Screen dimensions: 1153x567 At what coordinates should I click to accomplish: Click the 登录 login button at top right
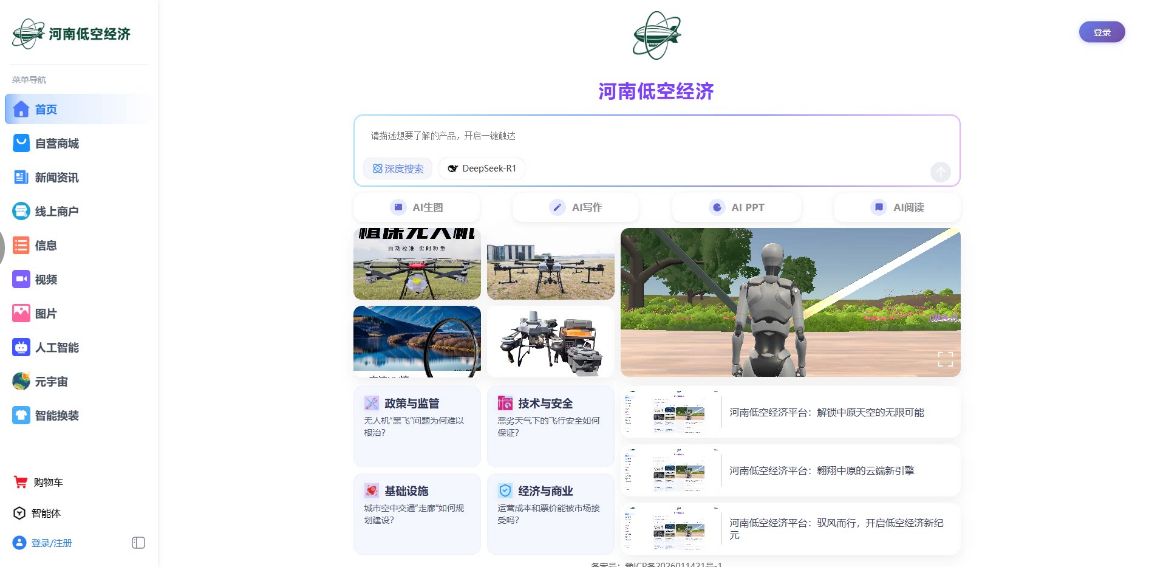tap(1101, 32)
